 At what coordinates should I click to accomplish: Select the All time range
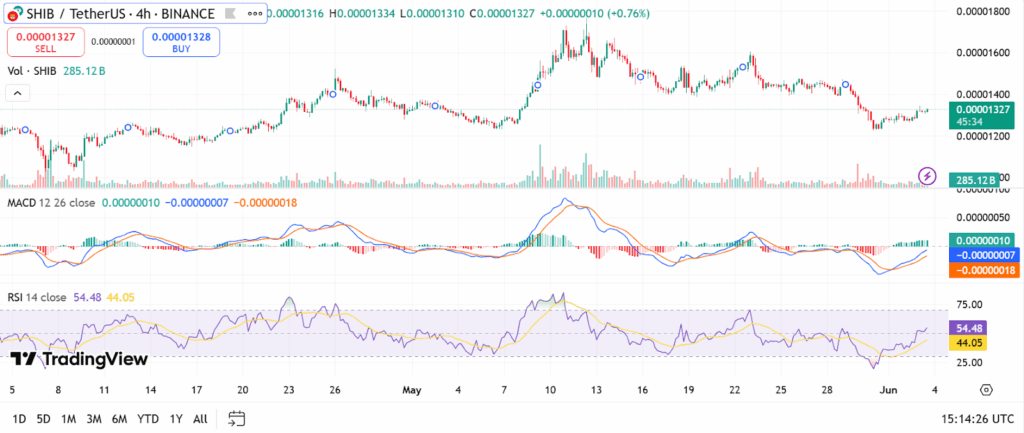click(x=200, y=419)
